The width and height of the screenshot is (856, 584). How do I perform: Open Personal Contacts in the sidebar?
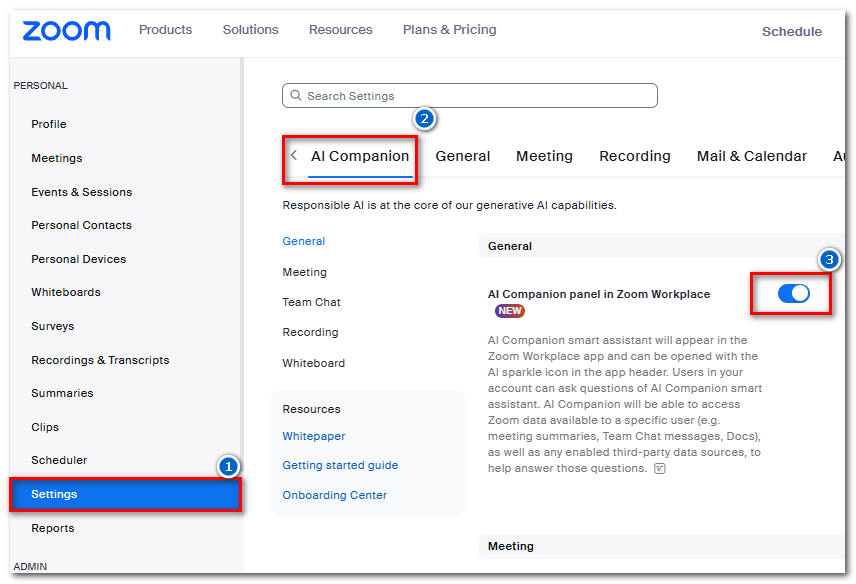click(x=81, y=225)
